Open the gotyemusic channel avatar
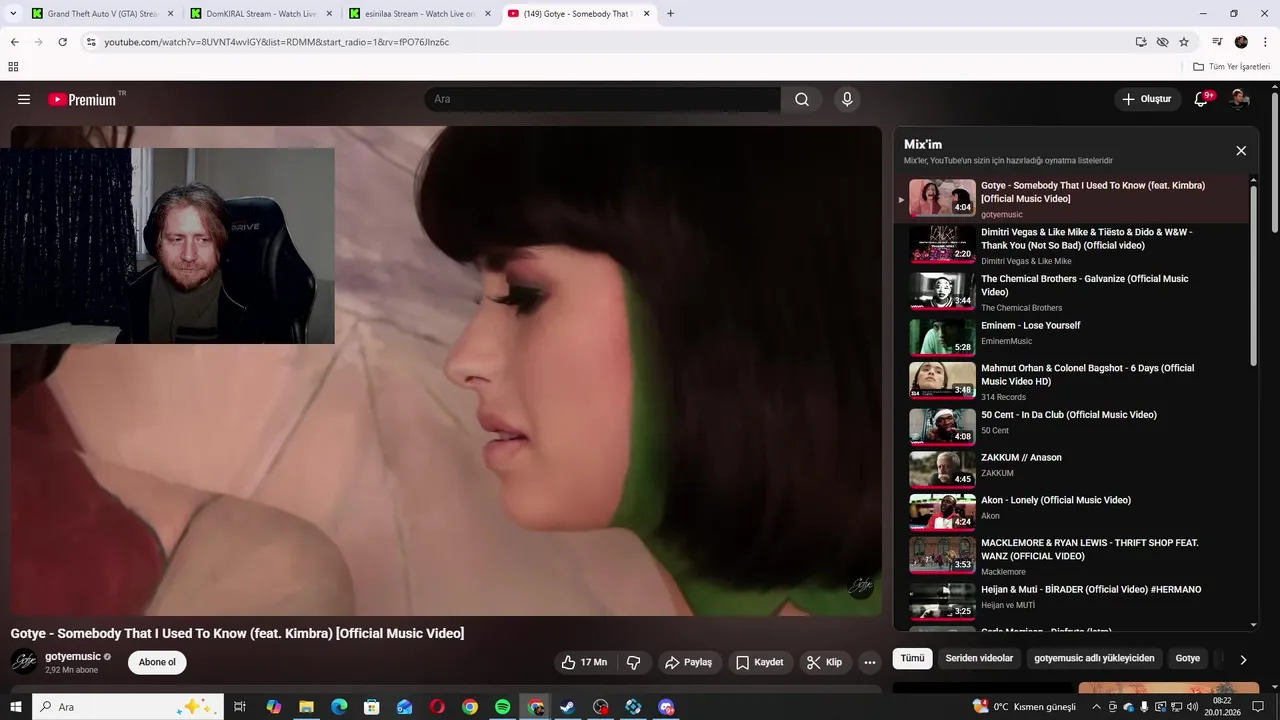1280x720 pixels. (x=24, y=662)
